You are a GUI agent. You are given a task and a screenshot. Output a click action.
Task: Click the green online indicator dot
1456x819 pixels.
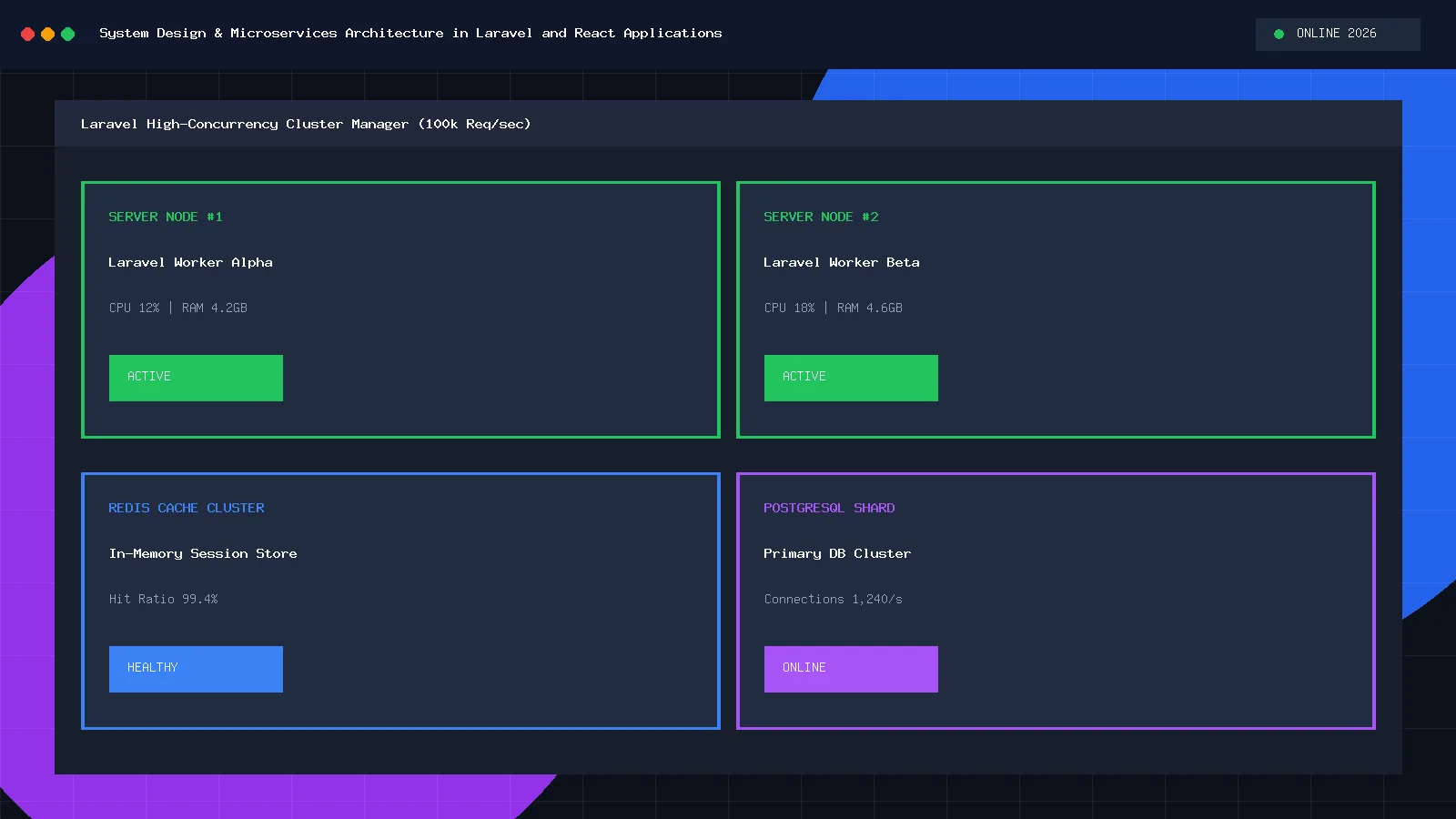(1279, 34)
